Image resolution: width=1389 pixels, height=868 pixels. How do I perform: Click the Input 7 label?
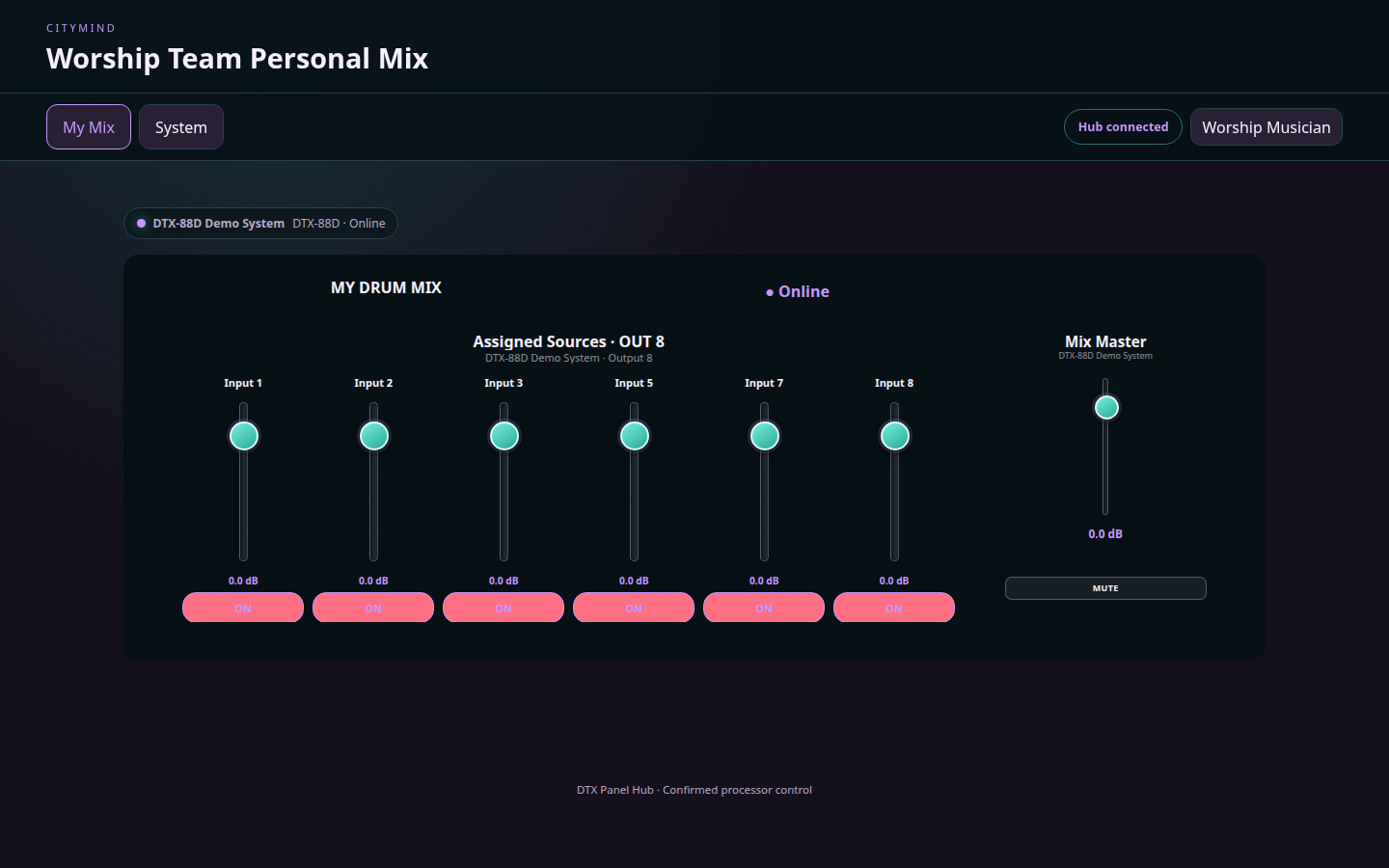point(764,383)
